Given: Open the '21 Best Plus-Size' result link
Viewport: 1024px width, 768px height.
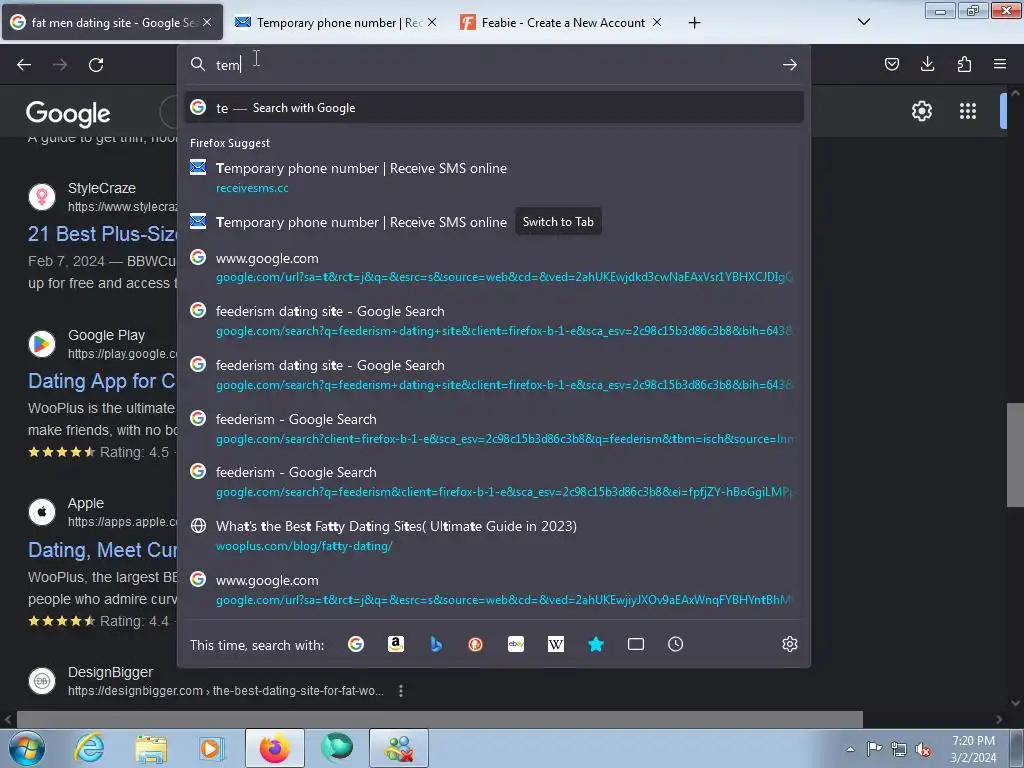Looking at the screenshot, I should tap(102, 234).
